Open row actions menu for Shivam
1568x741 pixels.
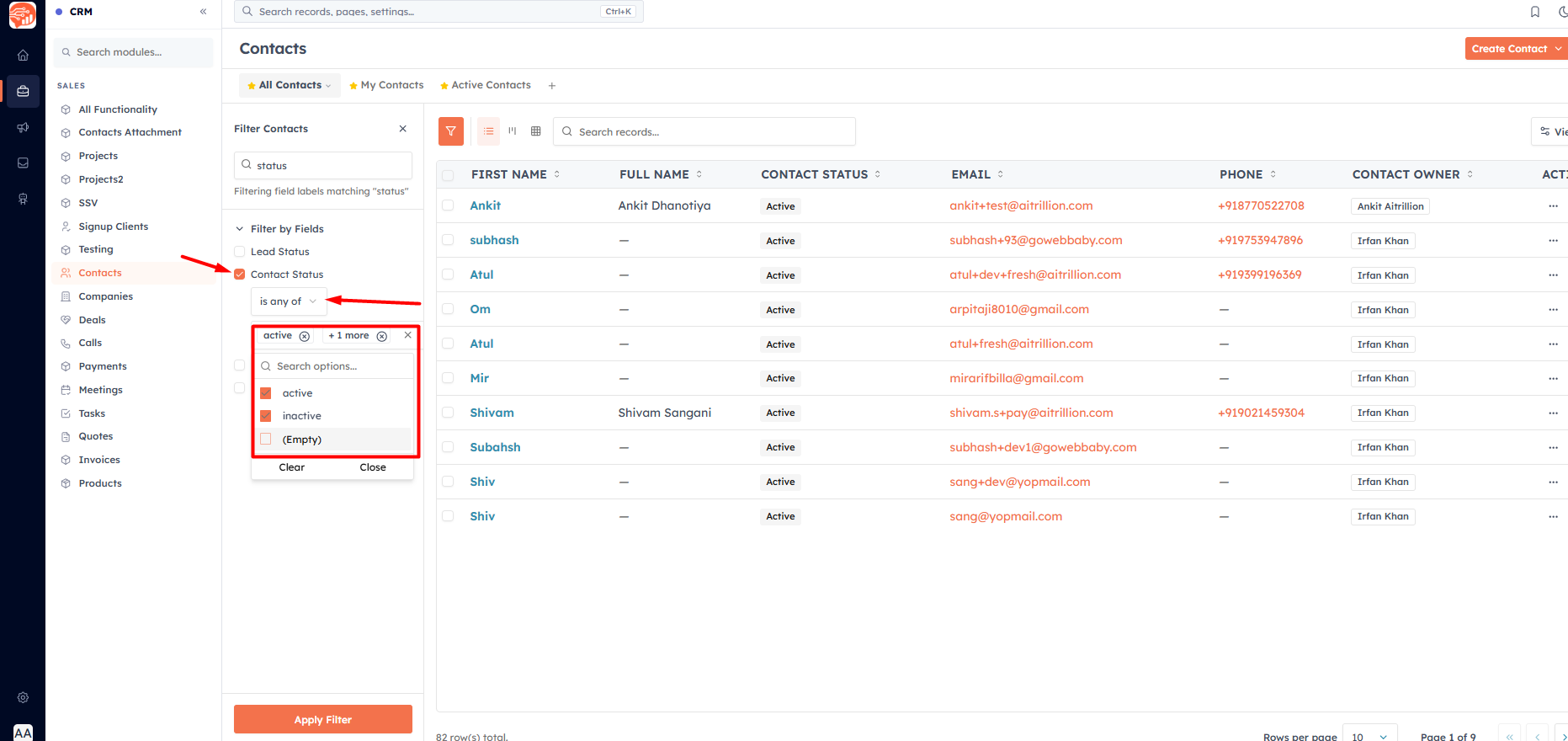tap(1553, 413)
